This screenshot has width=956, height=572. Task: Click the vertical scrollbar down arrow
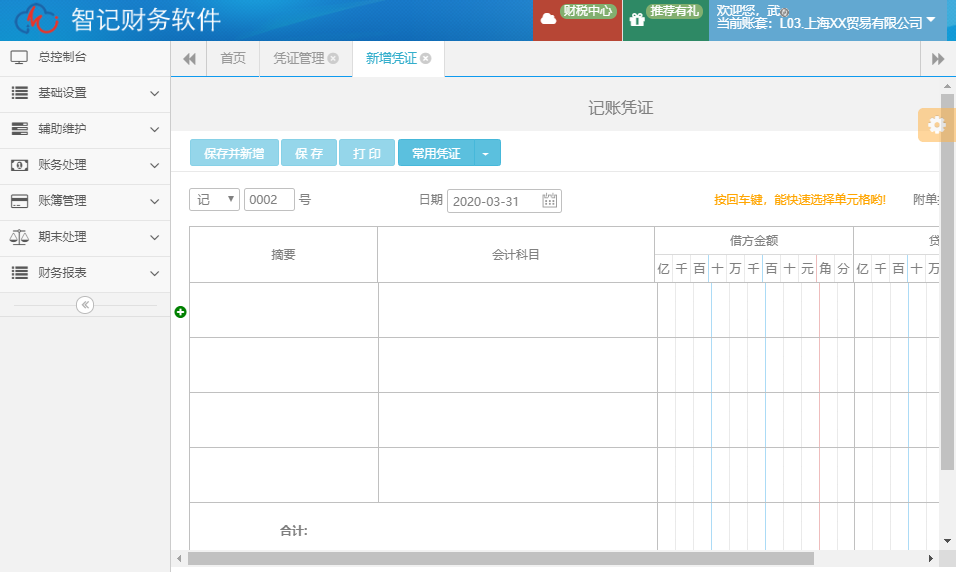click(x=947, y=541)
